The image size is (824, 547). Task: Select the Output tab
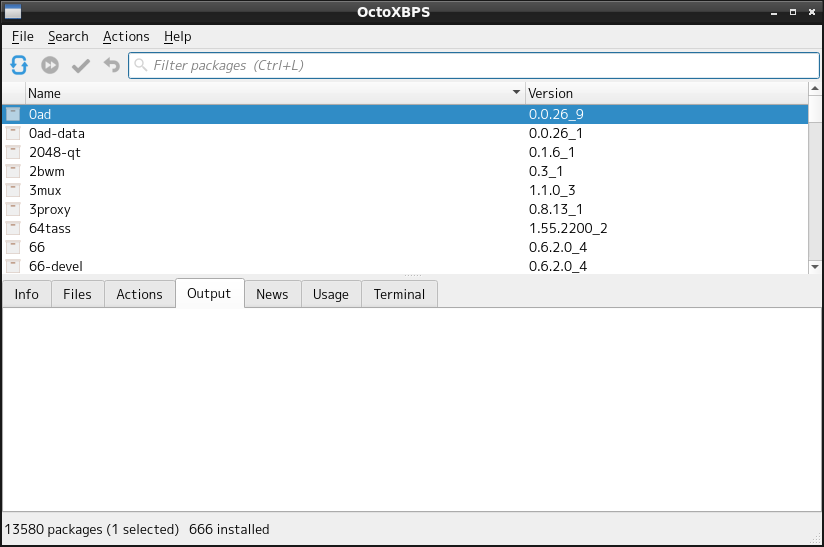coord(209,293)
